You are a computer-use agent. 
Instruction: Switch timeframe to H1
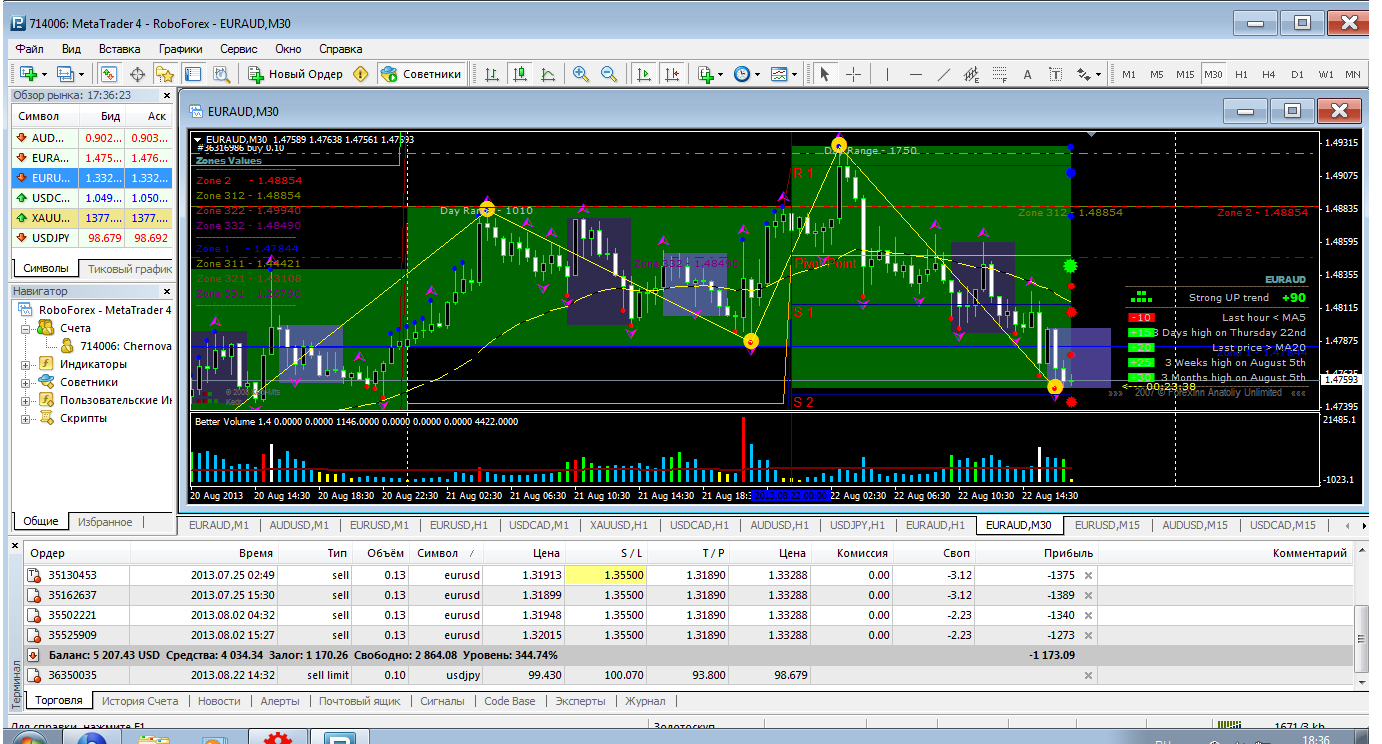coord(1241,74)
